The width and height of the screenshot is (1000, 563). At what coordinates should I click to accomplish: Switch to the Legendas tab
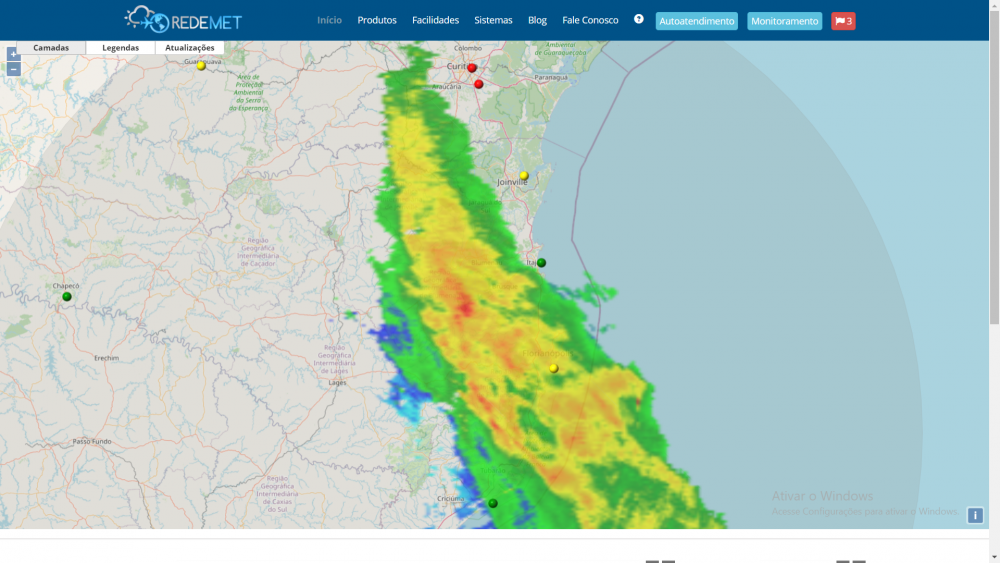120,48
